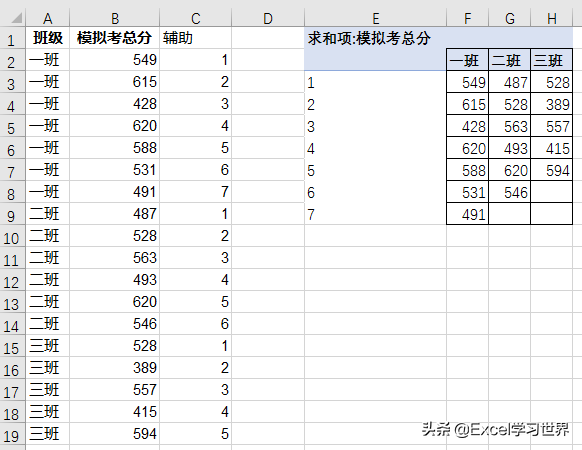Select cell A2 containing 一班
The image size is (582, 450).
tap(48, 60)
